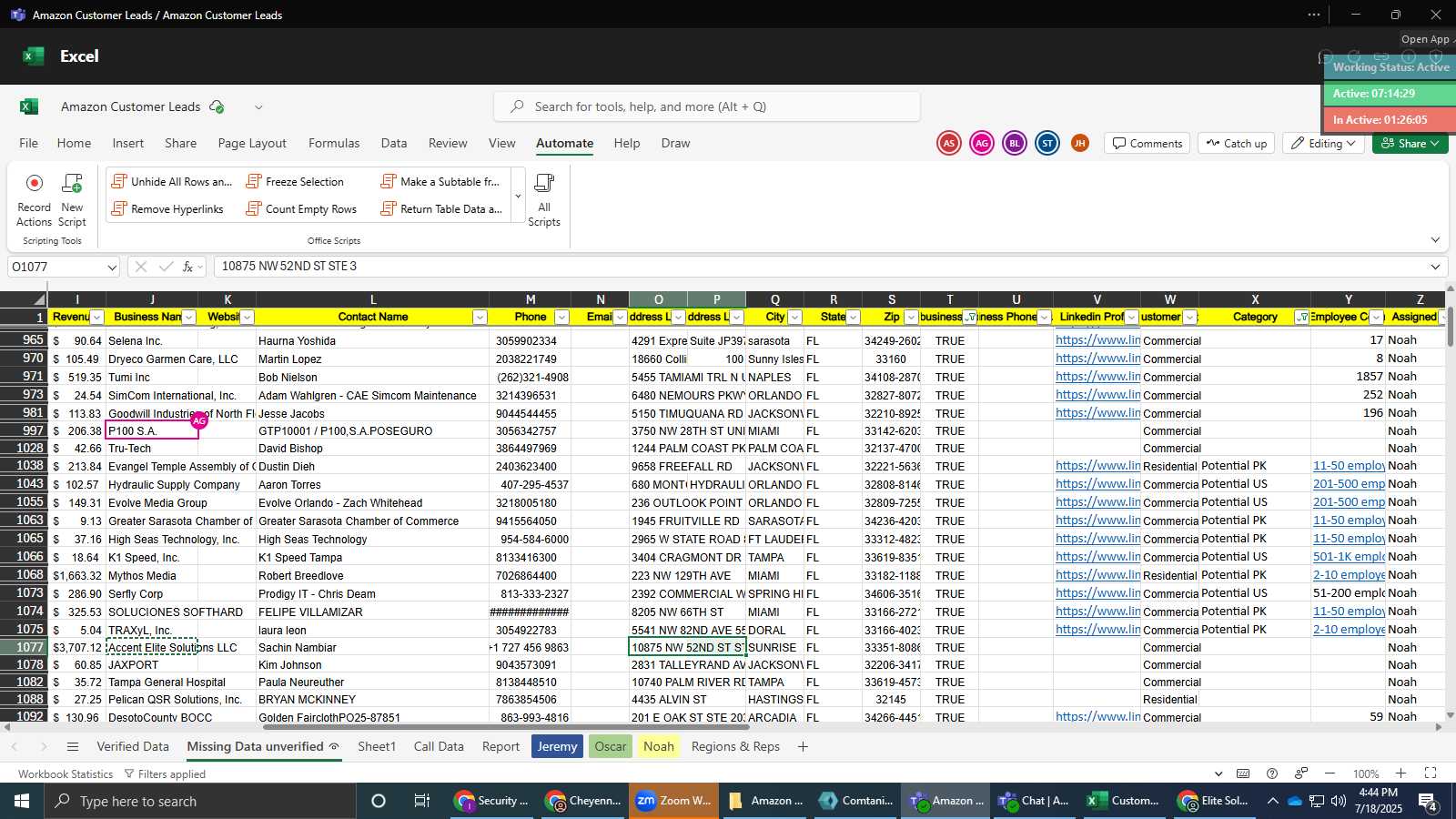Click the 100% zoom level

click(1365, 773)
